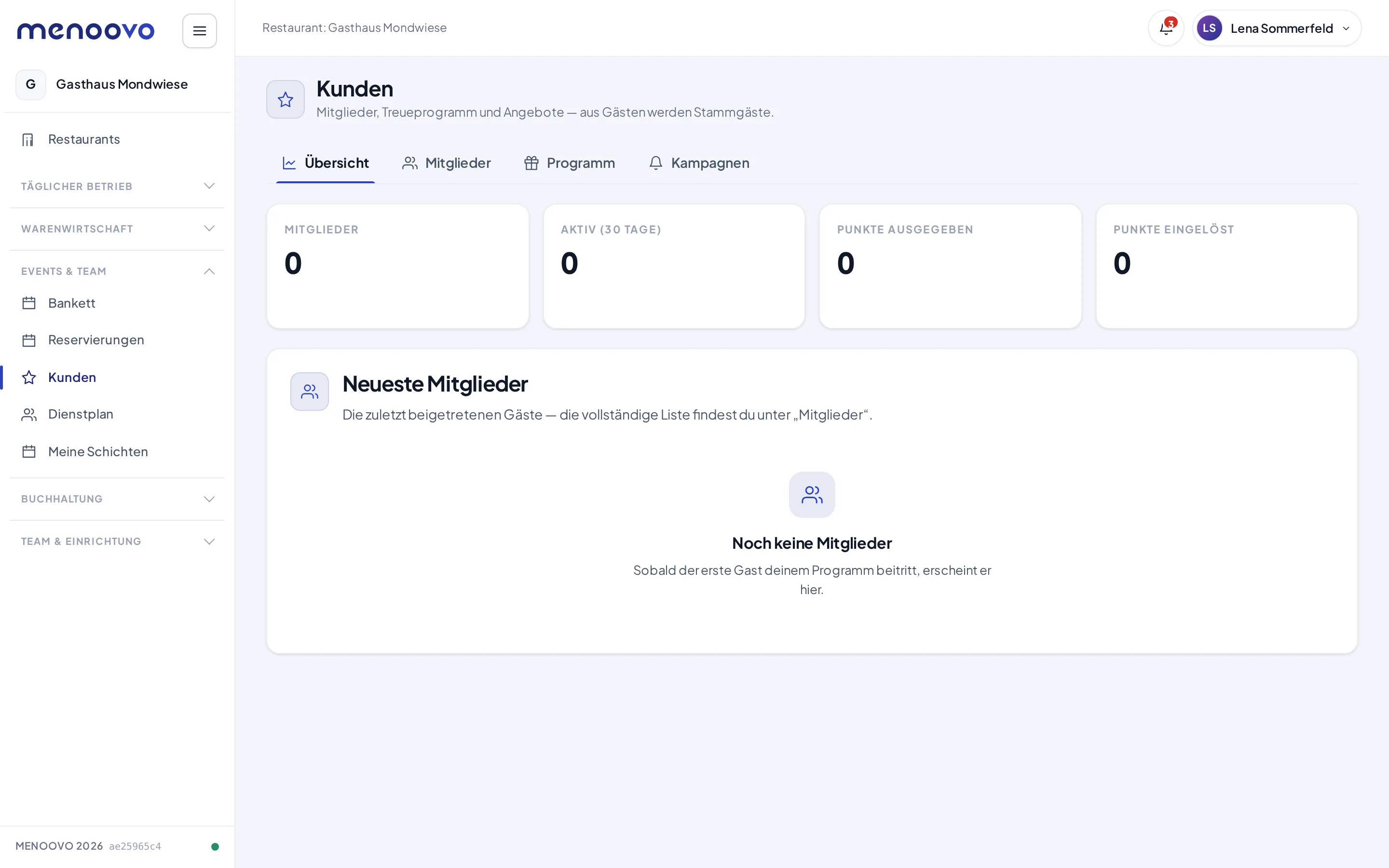Expand the Täglicher Betrieb section
Viewport: 1389px width, 868px height.
[117, 186]
